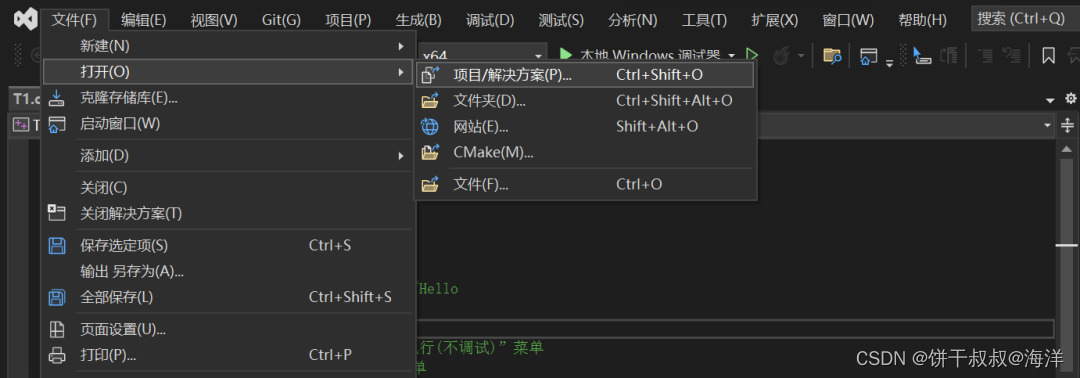
Task: Choose 保存选定项(S) menu entry
Action: [229, 245]
